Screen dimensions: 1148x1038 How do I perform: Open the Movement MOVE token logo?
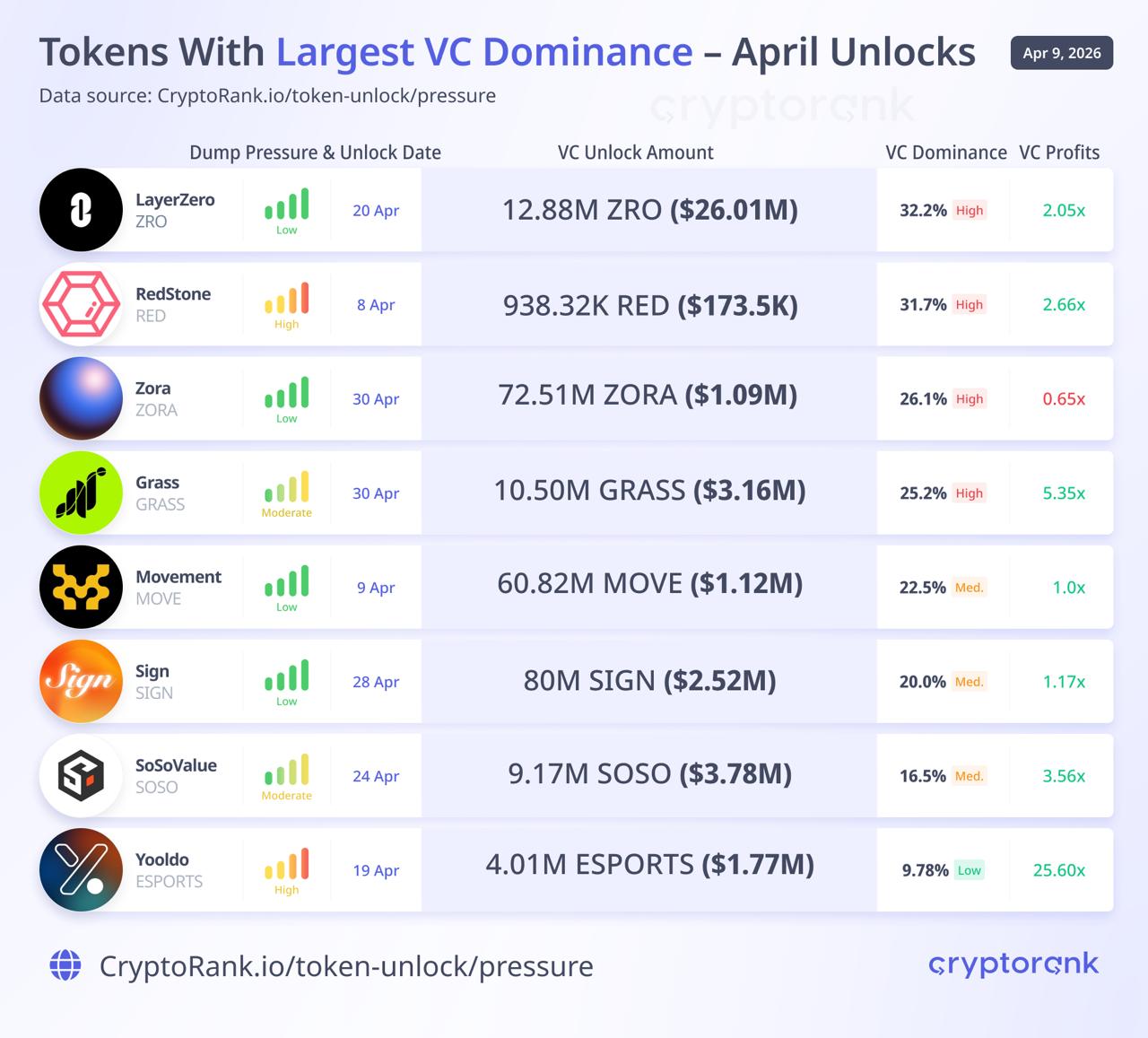pos(81,587)
